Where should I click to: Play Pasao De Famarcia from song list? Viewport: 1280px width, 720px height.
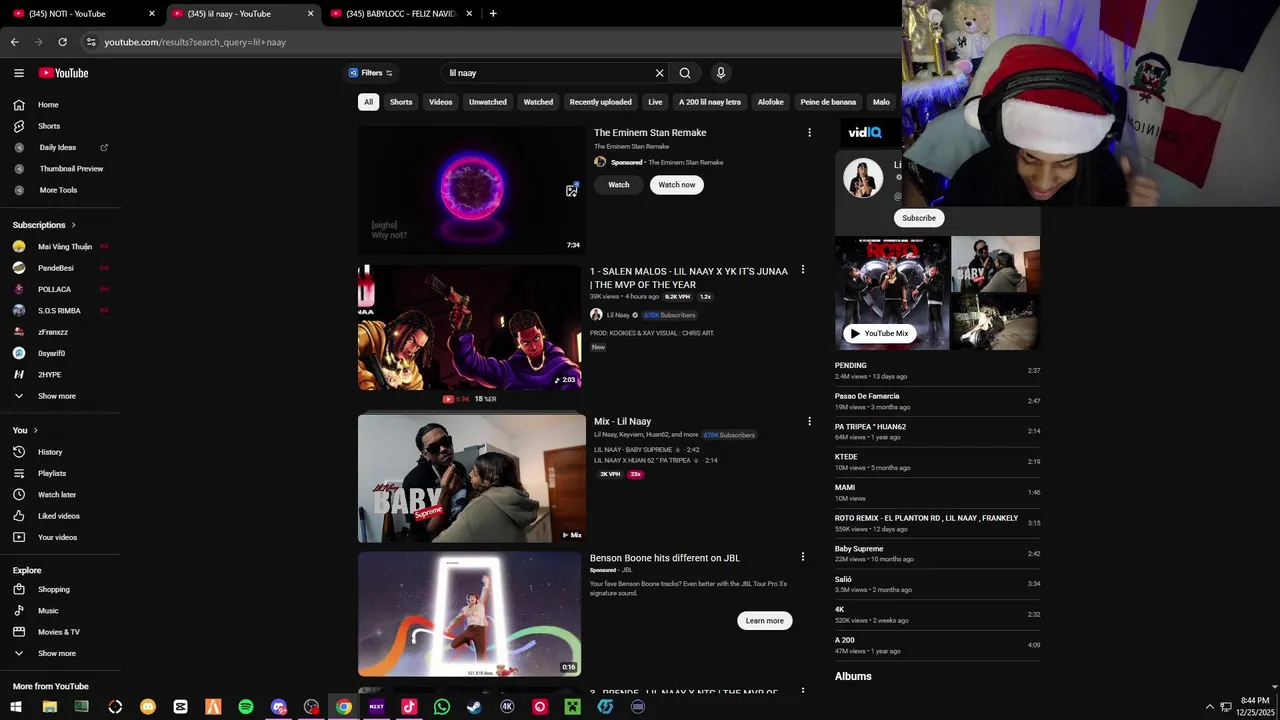point(937,401)
